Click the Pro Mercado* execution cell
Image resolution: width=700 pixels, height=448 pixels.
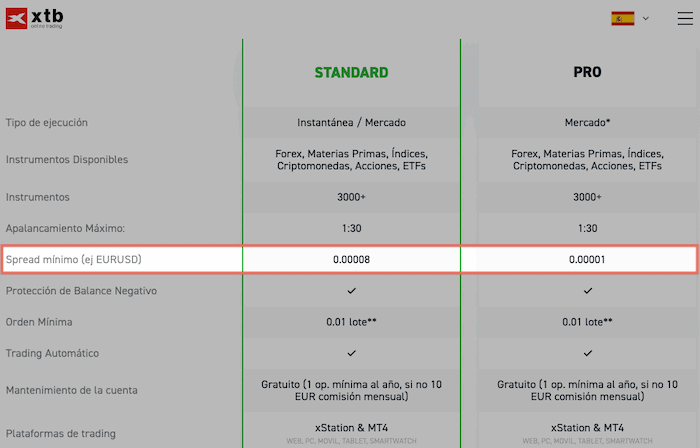click(588, 122)
